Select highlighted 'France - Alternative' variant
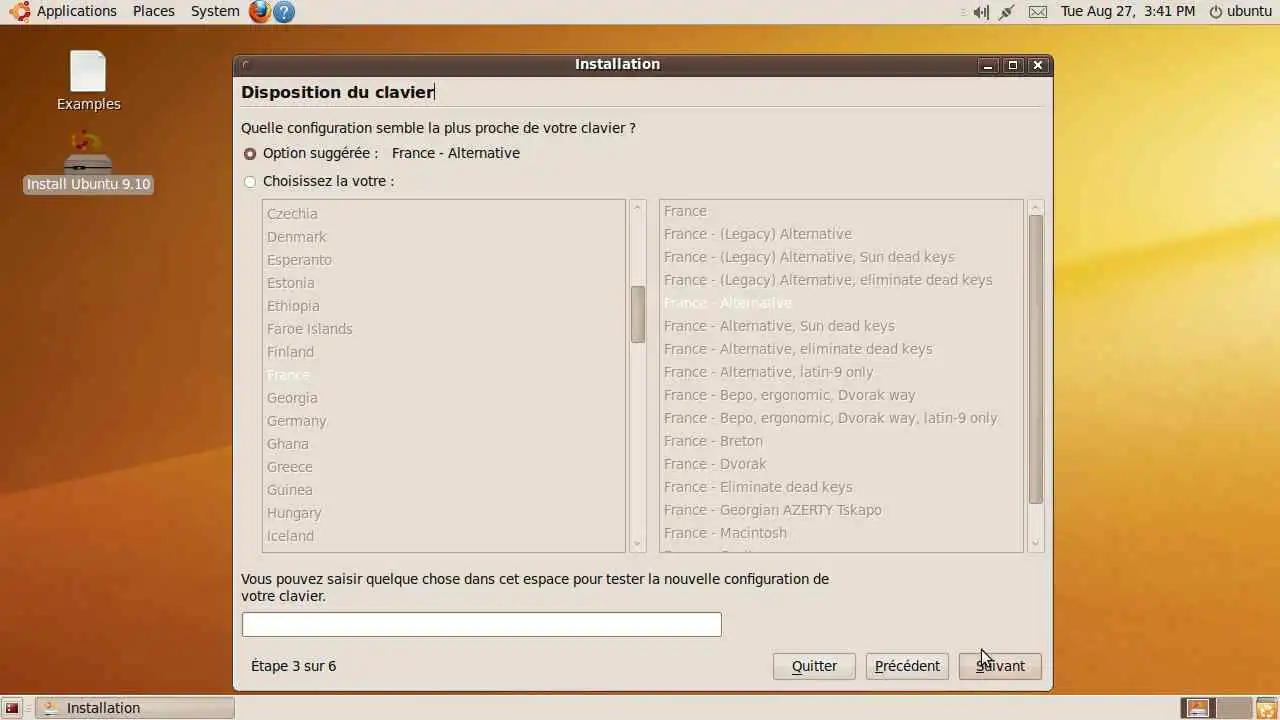The width and height of the screenshot is (1280, 720). point(841,303)
